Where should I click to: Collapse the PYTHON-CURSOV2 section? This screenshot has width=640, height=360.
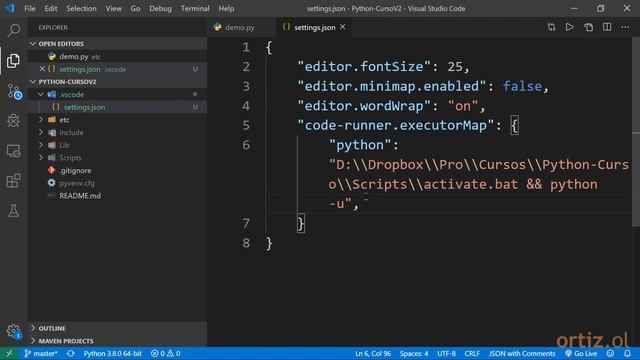point(33,82)
